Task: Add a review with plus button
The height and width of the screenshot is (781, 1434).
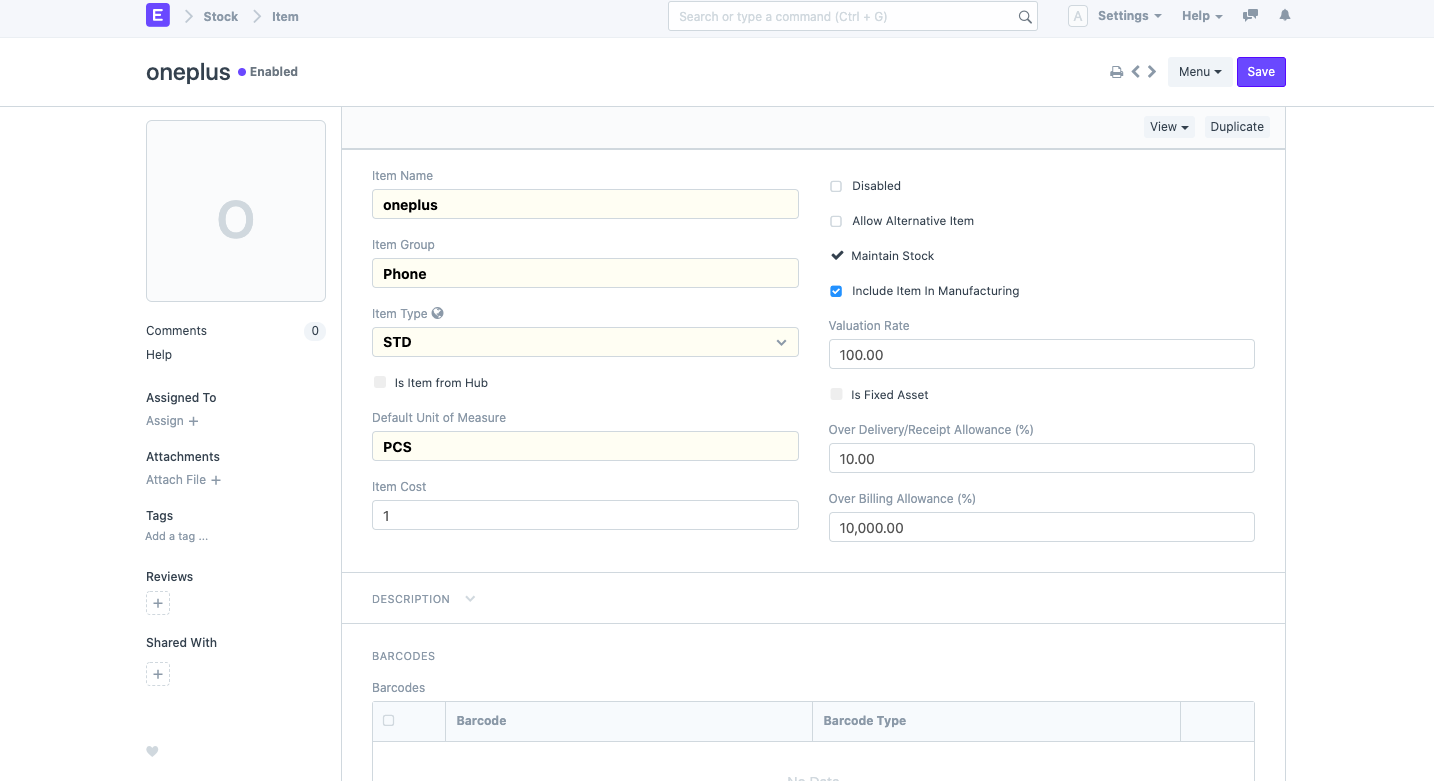Action: point(158,603)
